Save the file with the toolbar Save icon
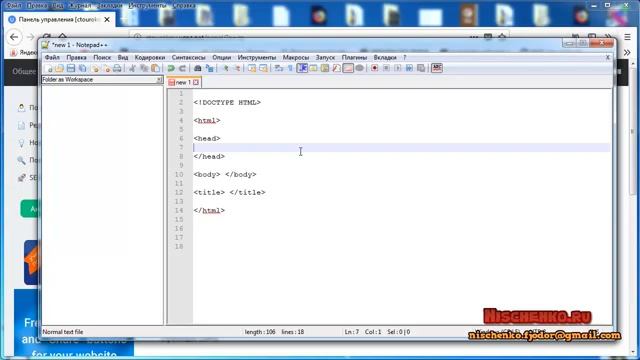 (71, 68)
